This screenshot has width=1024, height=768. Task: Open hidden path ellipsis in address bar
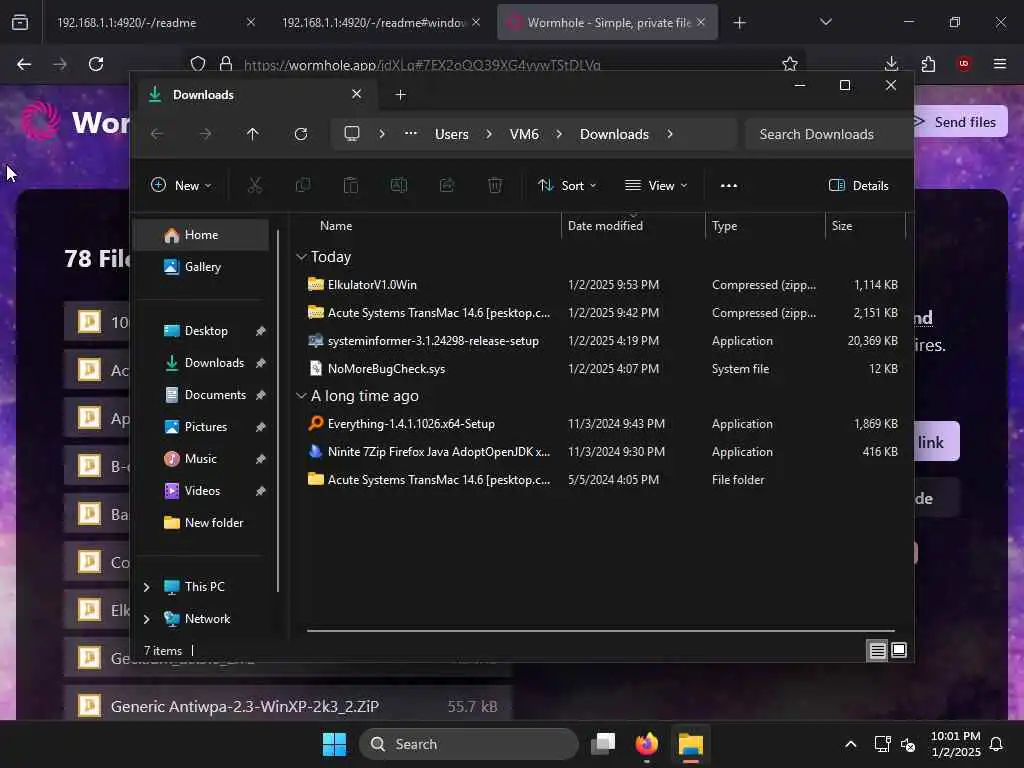[410, 134]
